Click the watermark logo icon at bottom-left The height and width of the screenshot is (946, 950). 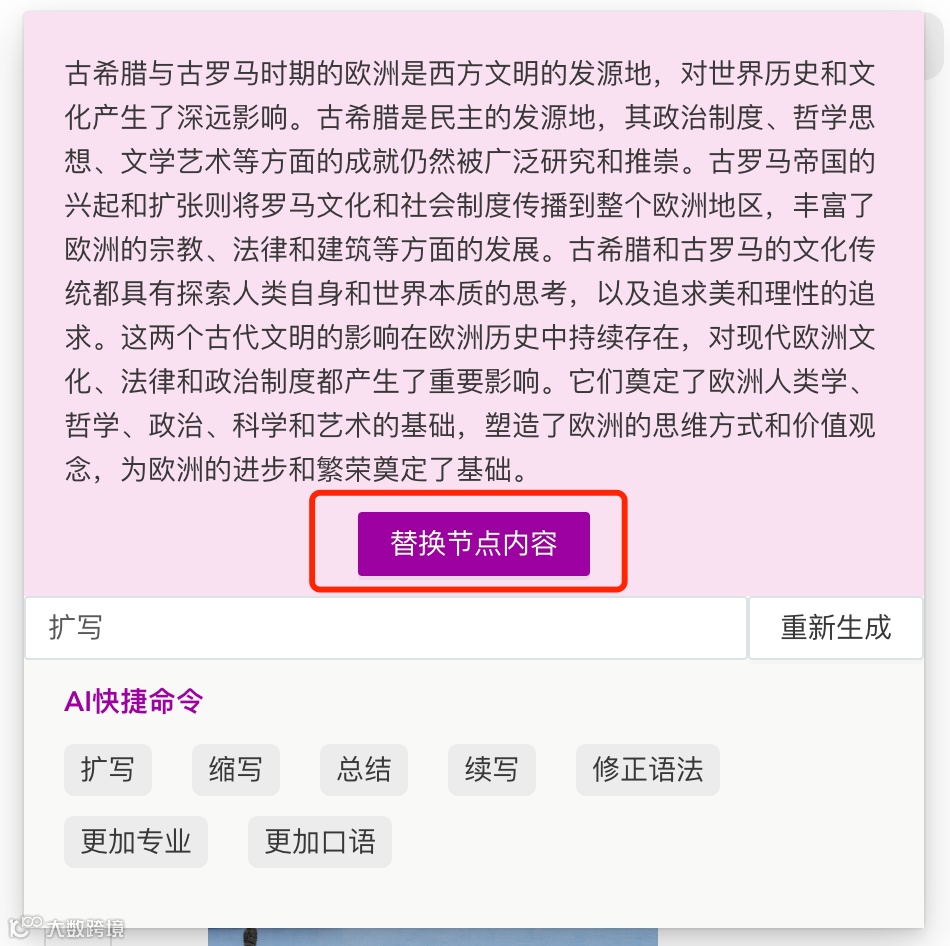point(25,927)
